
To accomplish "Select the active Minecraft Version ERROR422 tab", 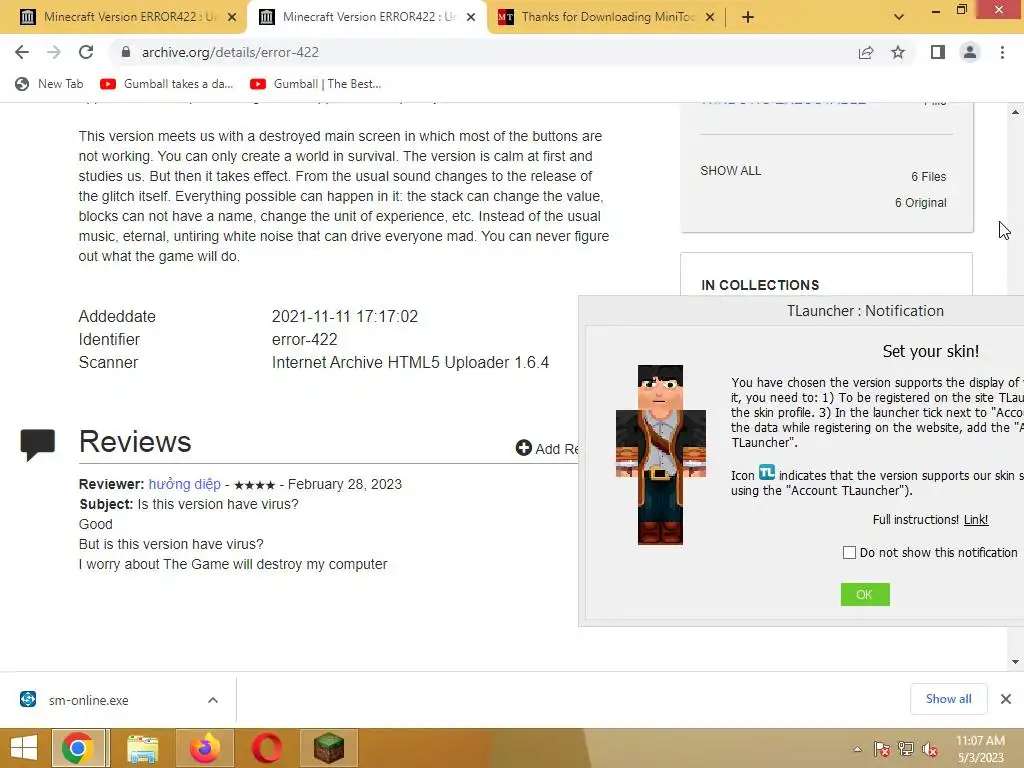I will pyautogui.click(x=366, y=17).
